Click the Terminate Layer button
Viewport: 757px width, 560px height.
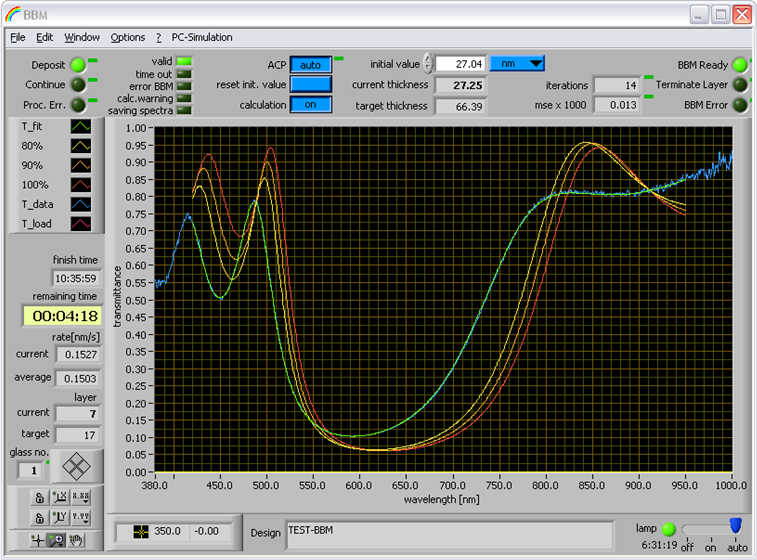740,85
